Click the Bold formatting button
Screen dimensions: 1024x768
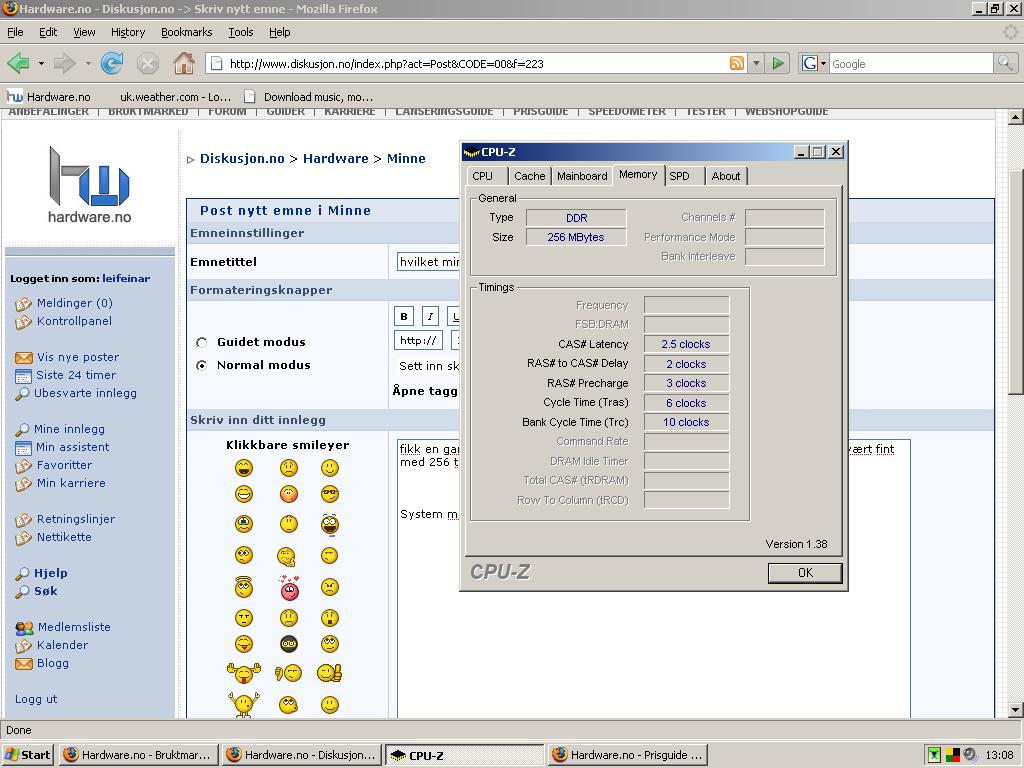click(404, 317)
